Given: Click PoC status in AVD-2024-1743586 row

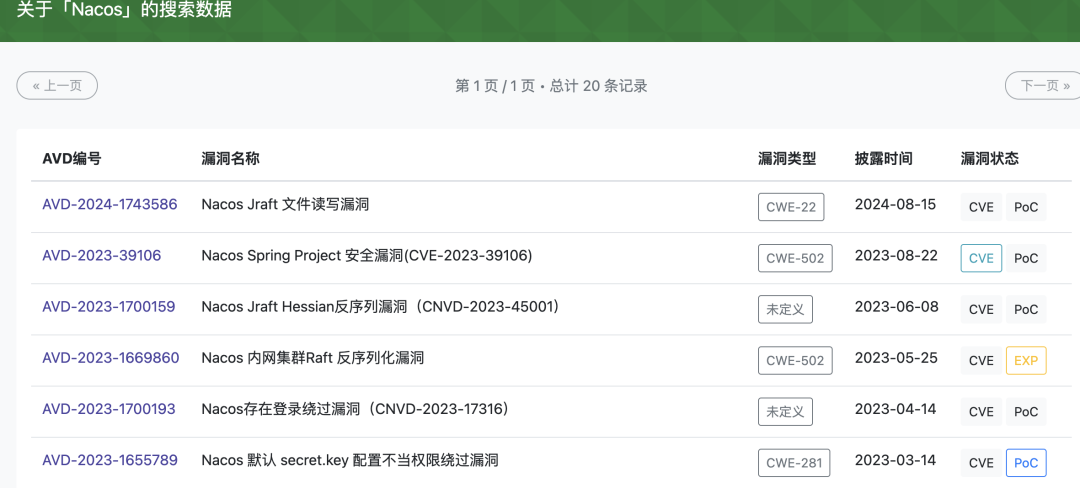Looking at the screenshot, I should [1026, 207].
